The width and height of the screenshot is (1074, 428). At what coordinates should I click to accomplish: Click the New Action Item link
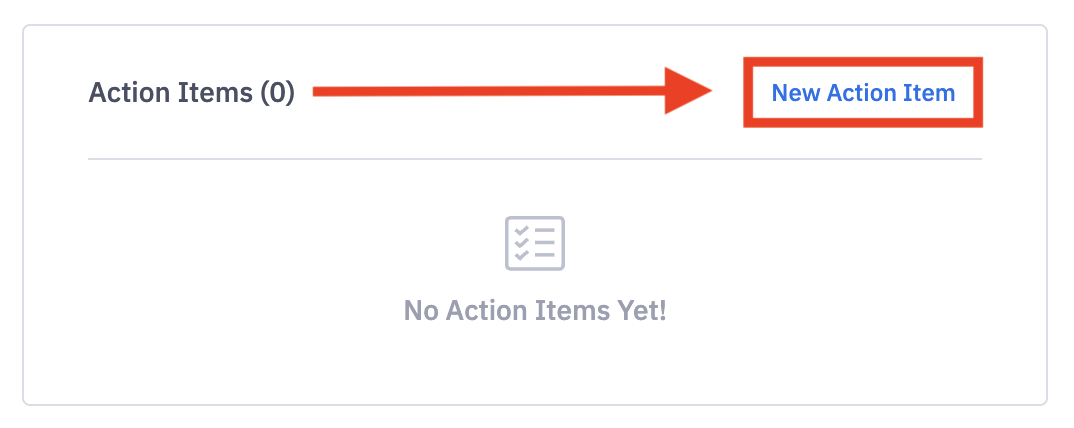pos(863,93)
